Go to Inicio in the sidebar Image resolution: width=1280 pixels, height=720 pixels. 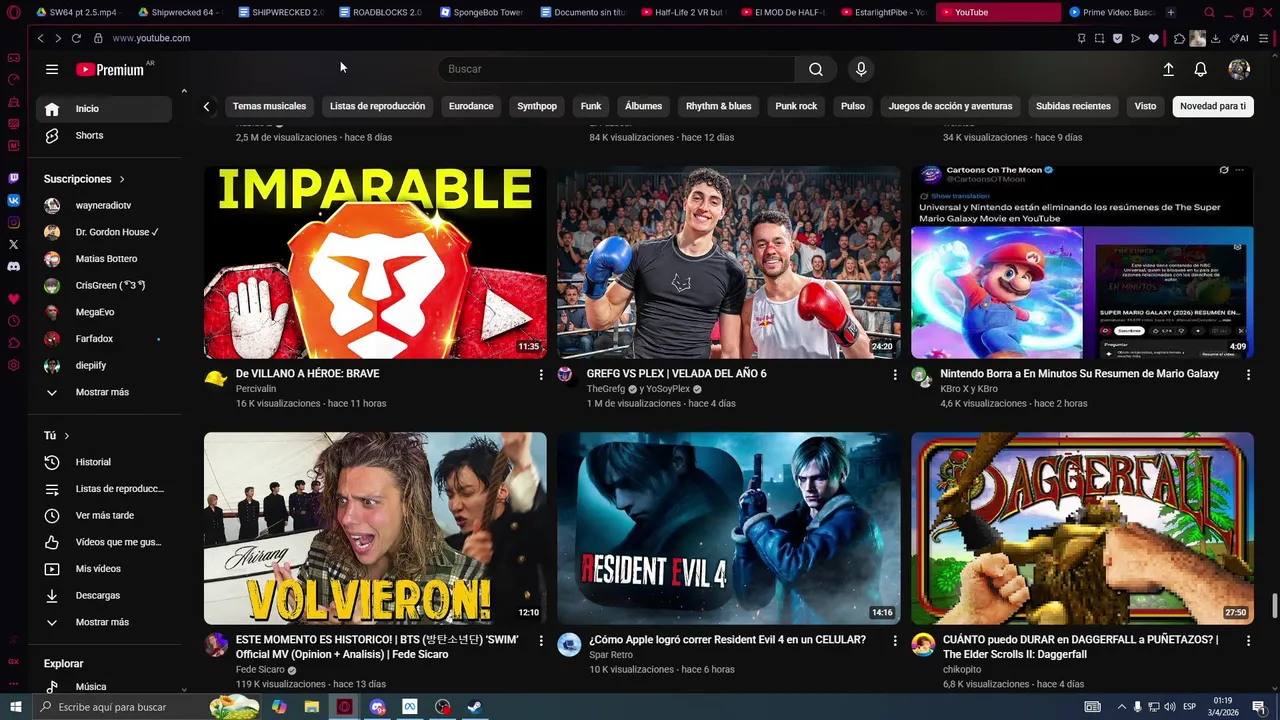(x=104, y=109)
